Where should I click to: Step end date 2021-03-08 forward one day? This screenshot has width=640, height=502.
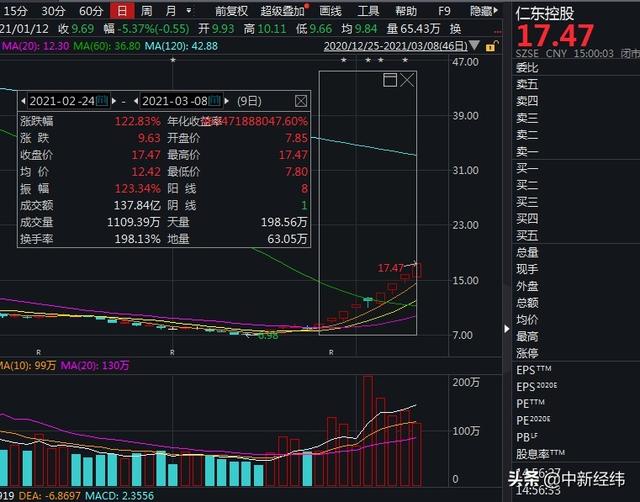pyautogui.click(x=227, y=101)
